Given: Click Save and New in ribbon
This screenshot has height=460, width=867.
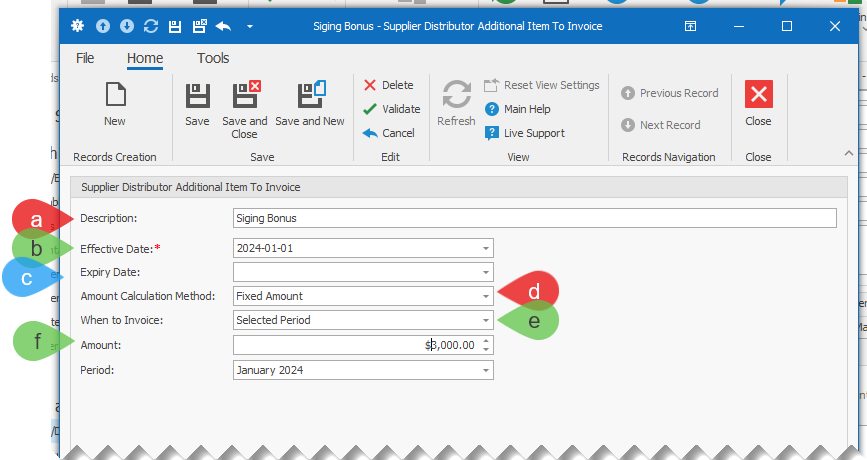Looking at the screenshot, I should coord(310,104).
